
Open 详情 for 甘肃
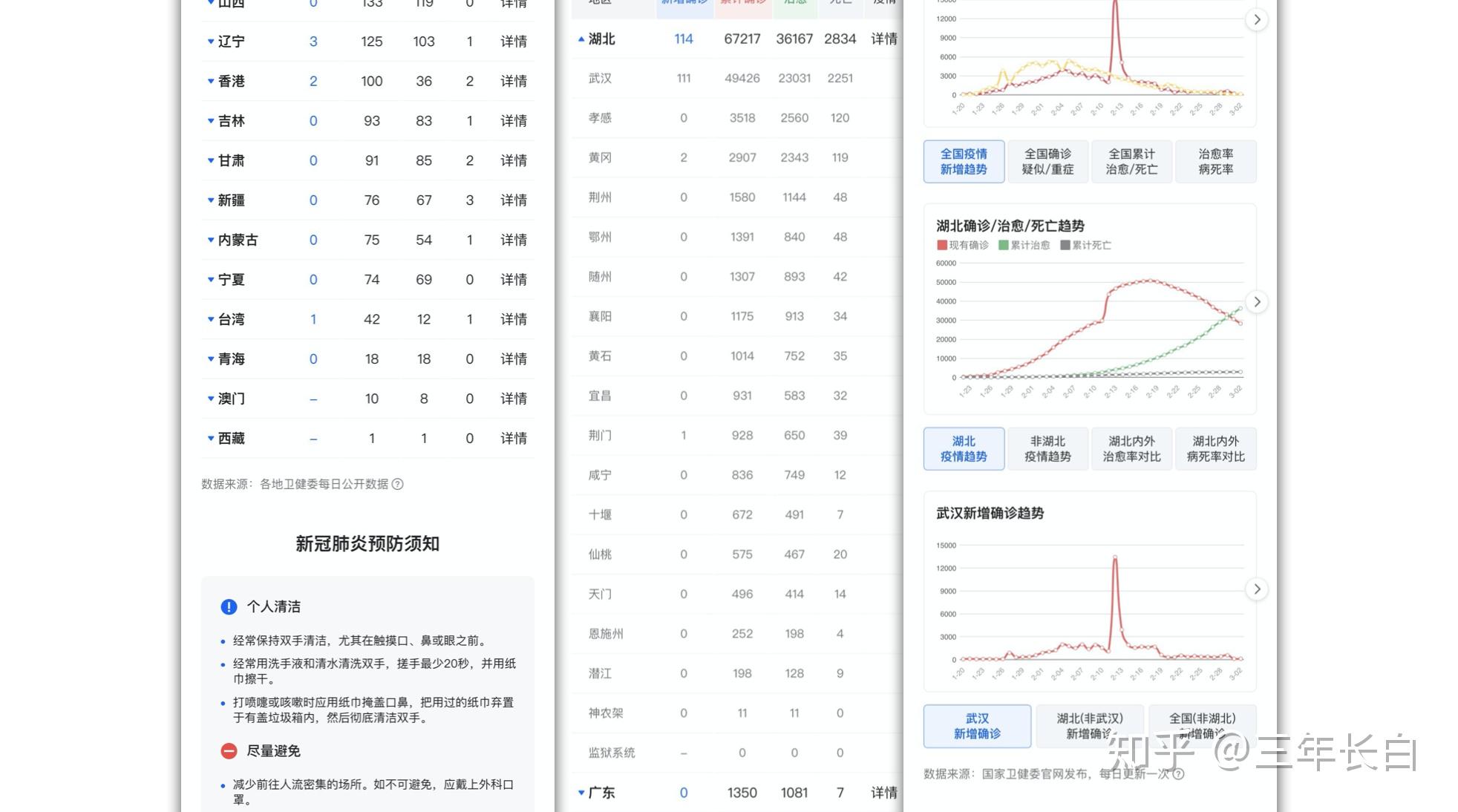pyautogui.click(x=514, y=160)
